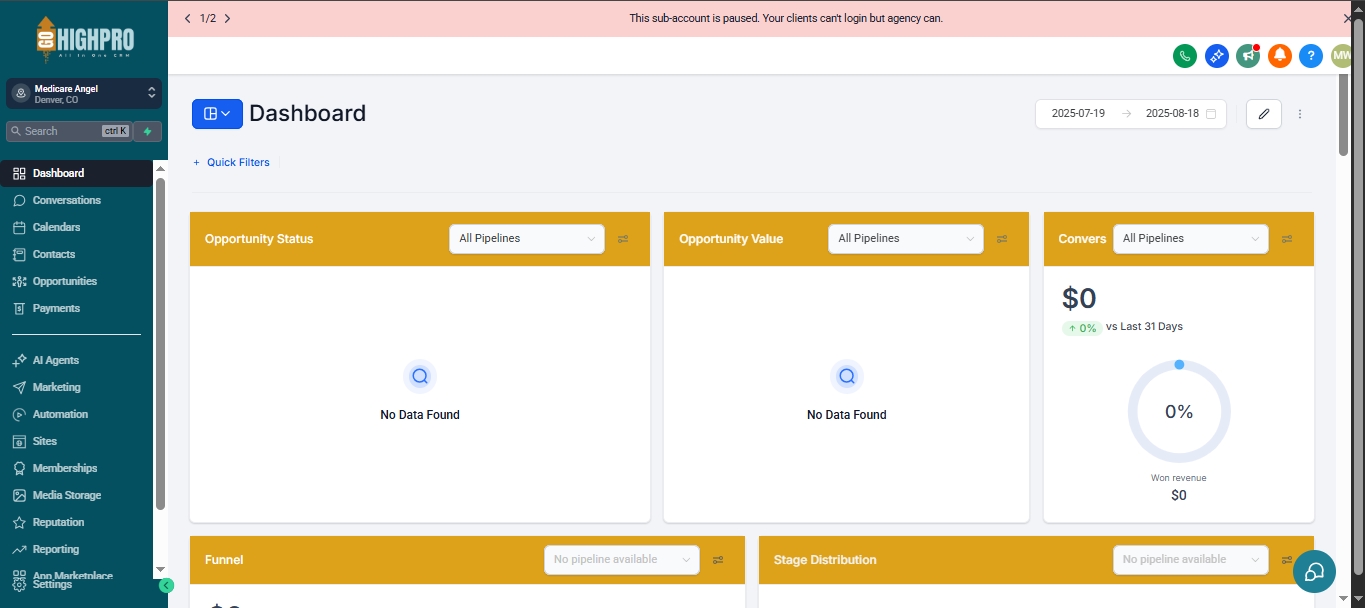Open the green phone dialer icon

click(x=1185, y=56)
